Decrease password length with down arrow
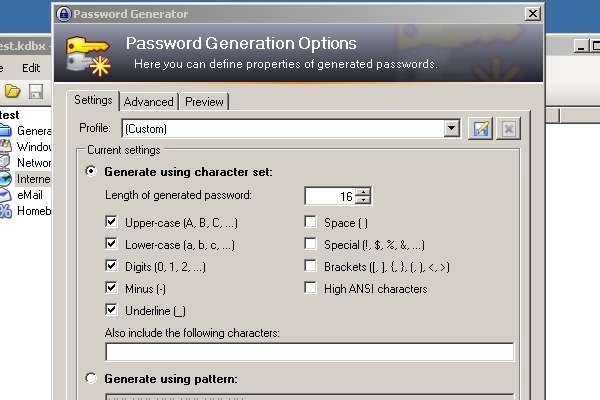 pyautogui.click(x=363, y=200)
